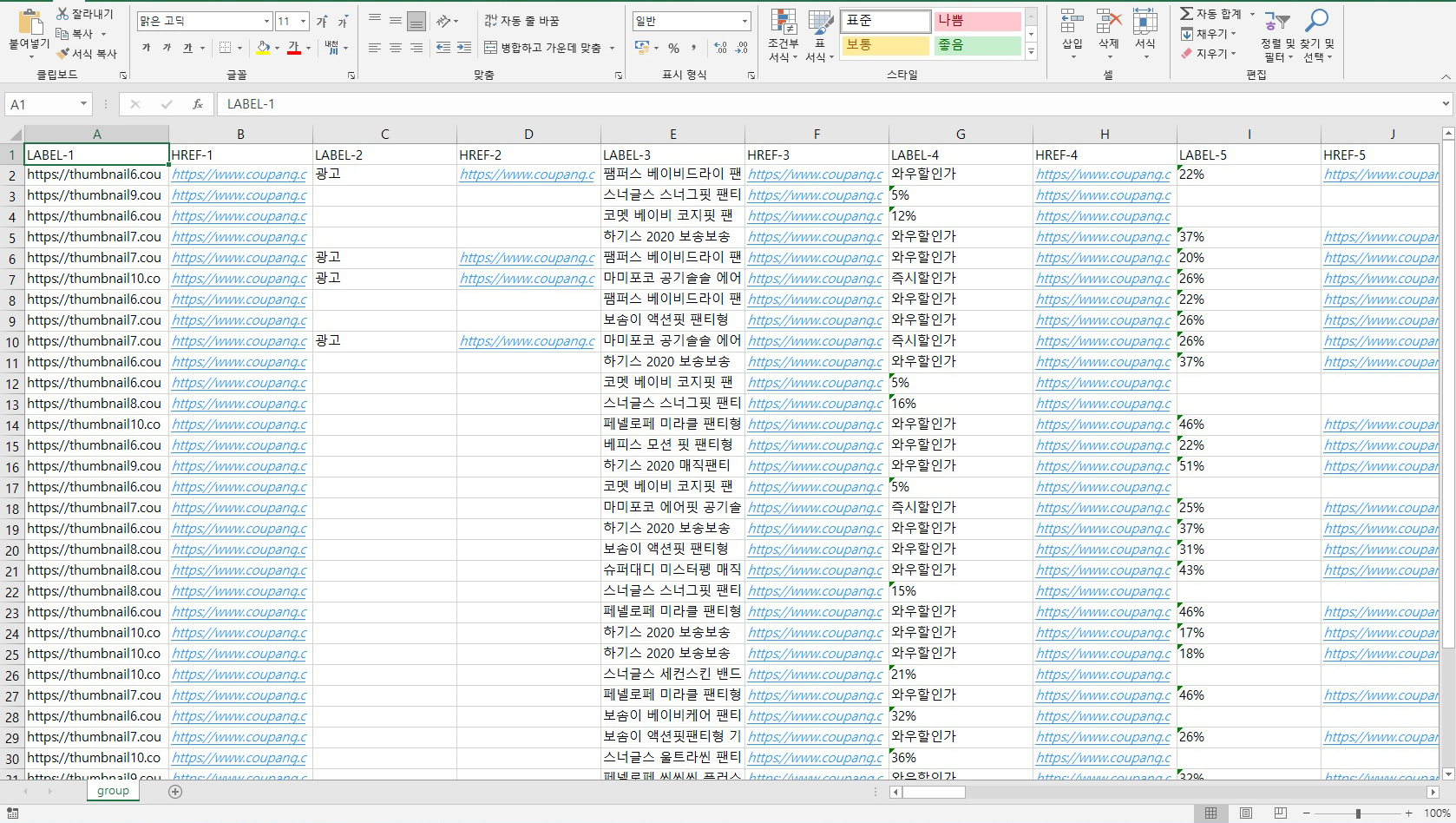Click the horizontal scrollbar thumb
1456x823 pixels.
click(x=934, y=792)
